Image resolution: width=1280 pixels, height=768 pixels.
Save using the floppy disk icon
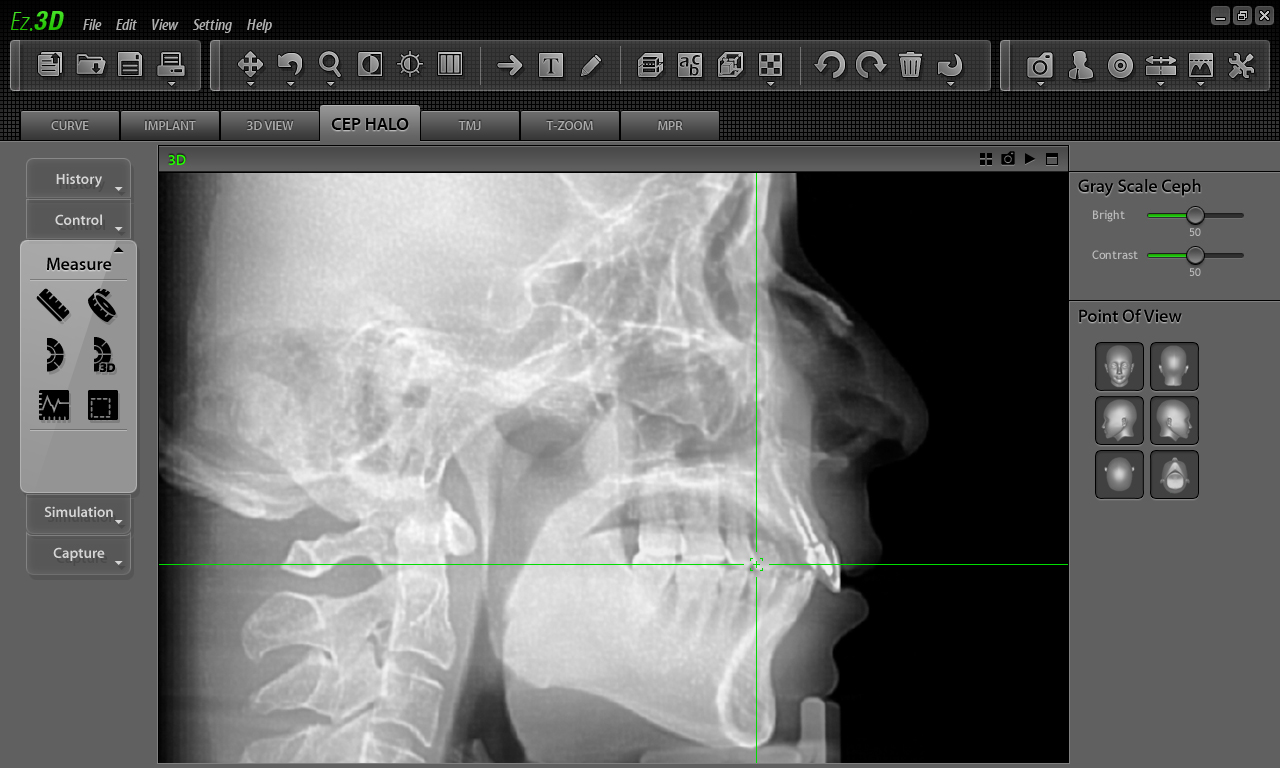click(130, 65)
